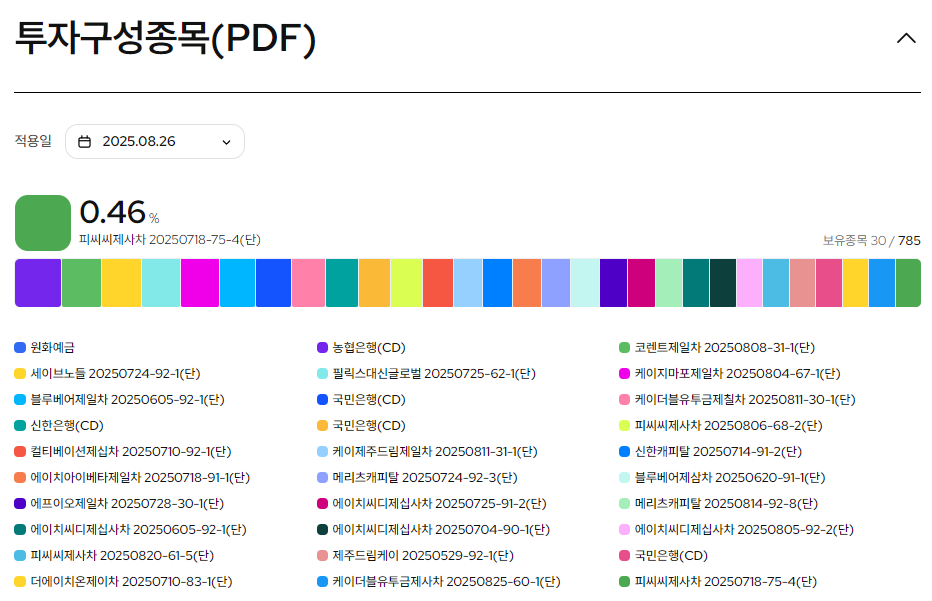This screenshot has height=601, width=932.
Task: Click 에이치아이베타제일차 20250718-91-1(단) legend entry
Action: pyautogui.click(x=132, y=477)
